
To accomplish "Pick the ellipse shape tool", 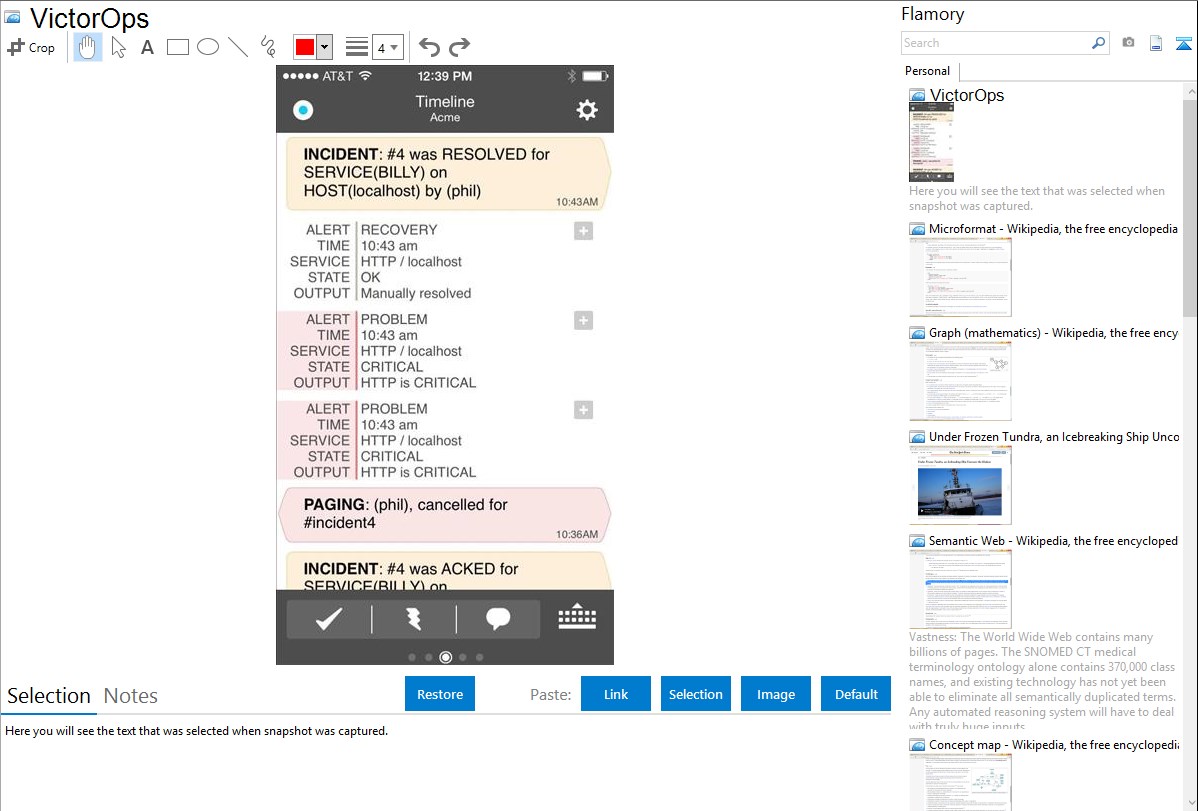I will point(208,47).
